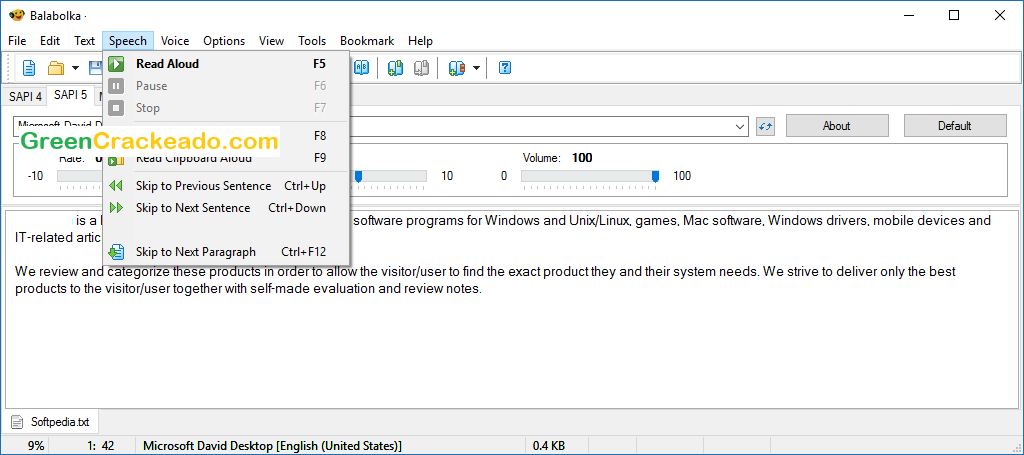Screen dimensions: 1024x455
Task: Click the Skip to Previous Sentence rewind icon
Action: coord(116,186)
